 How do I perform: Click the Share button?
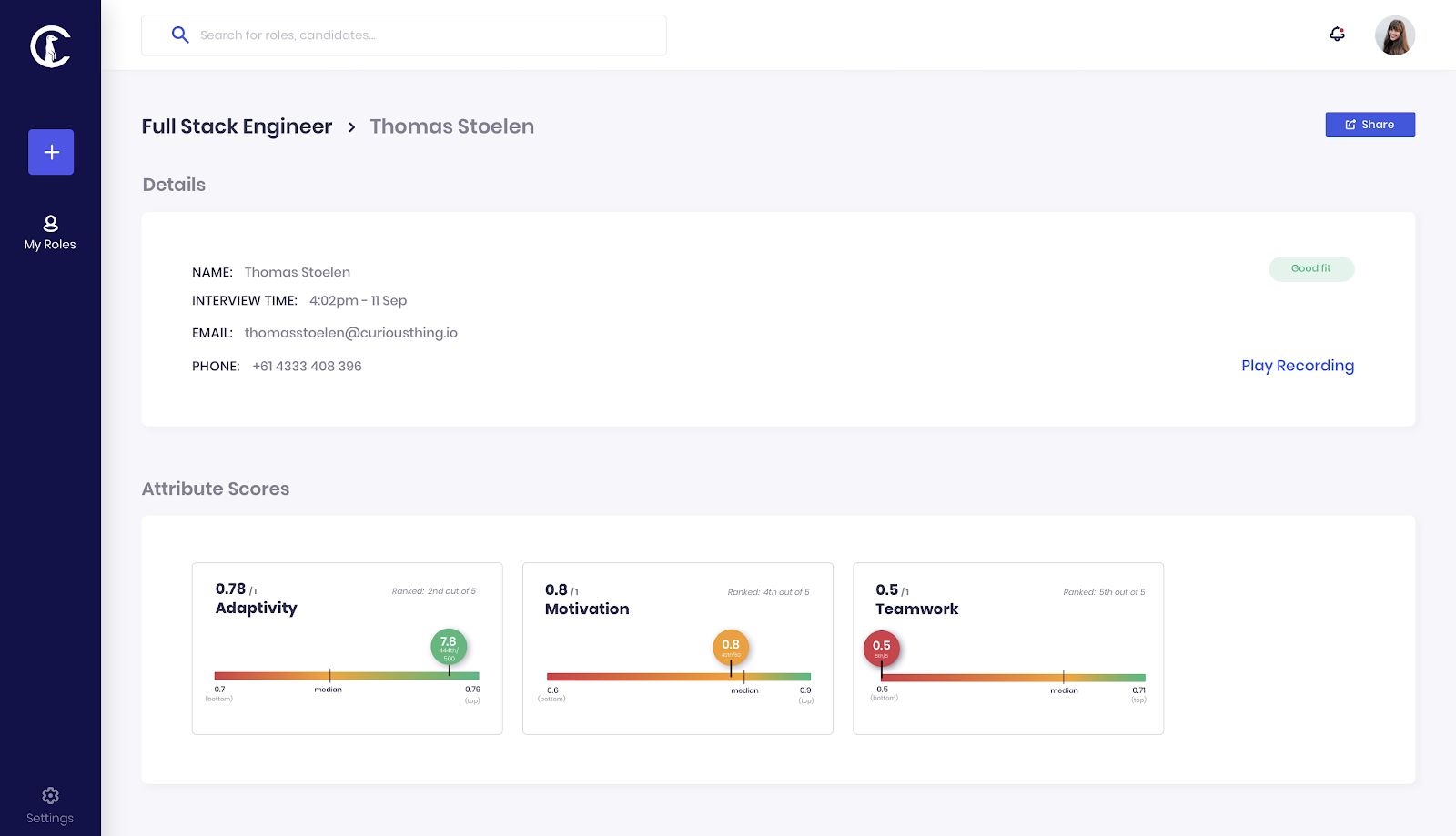1370,125
